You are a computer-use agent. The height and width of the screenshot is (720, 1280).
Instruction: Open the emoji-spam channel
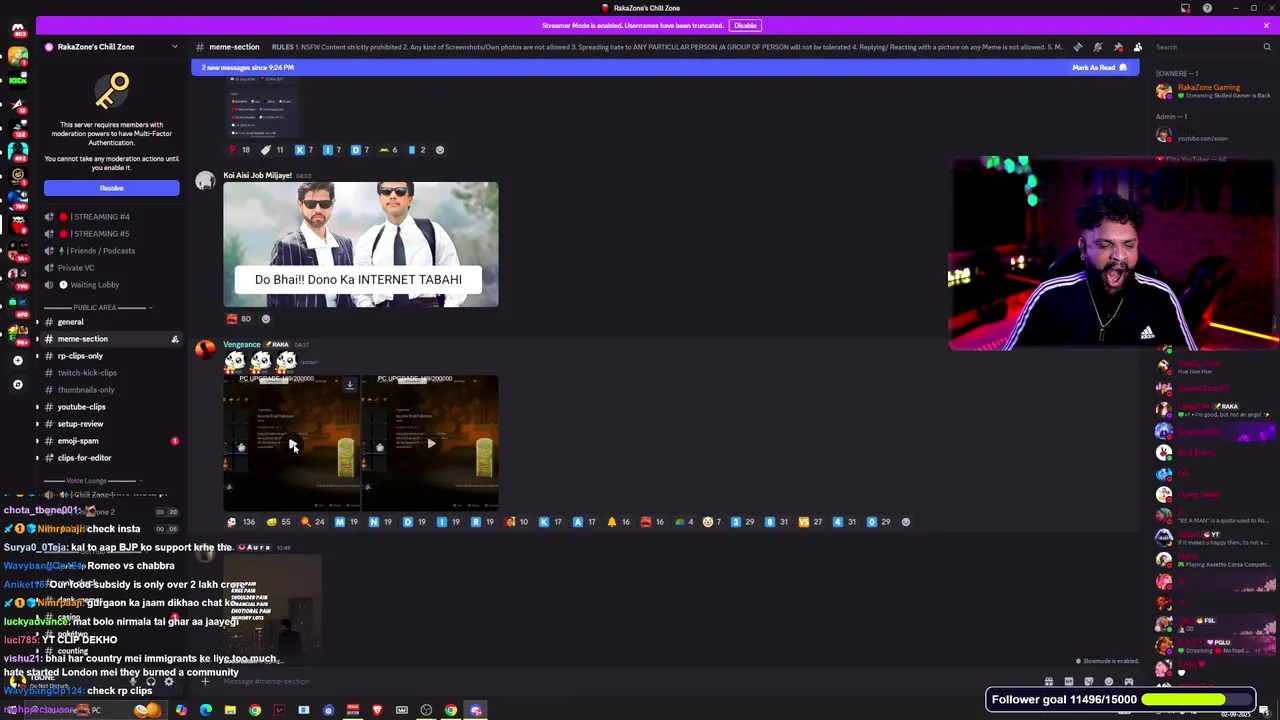111,441
